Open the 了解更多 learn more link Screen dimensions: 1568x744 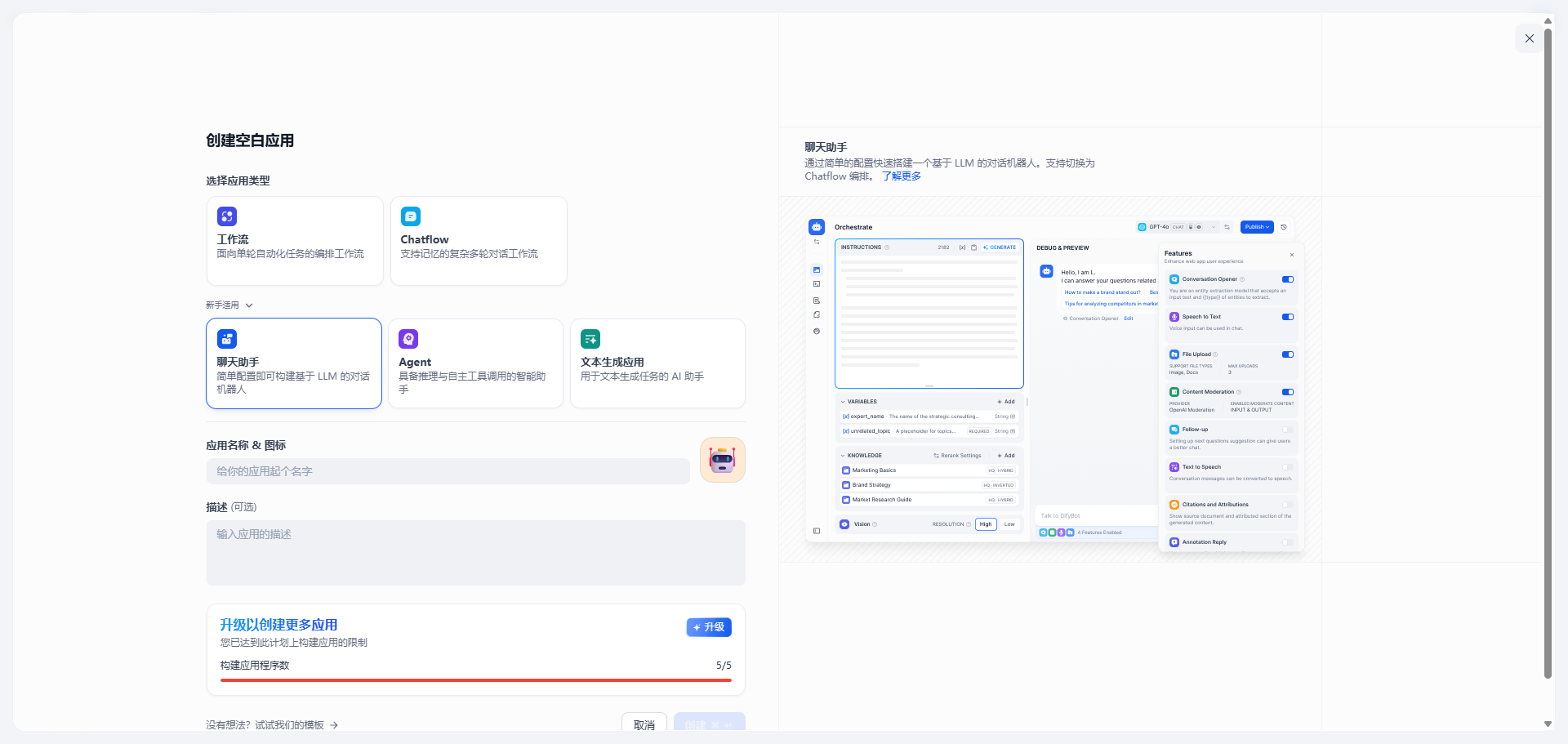(x=901, y=176)
